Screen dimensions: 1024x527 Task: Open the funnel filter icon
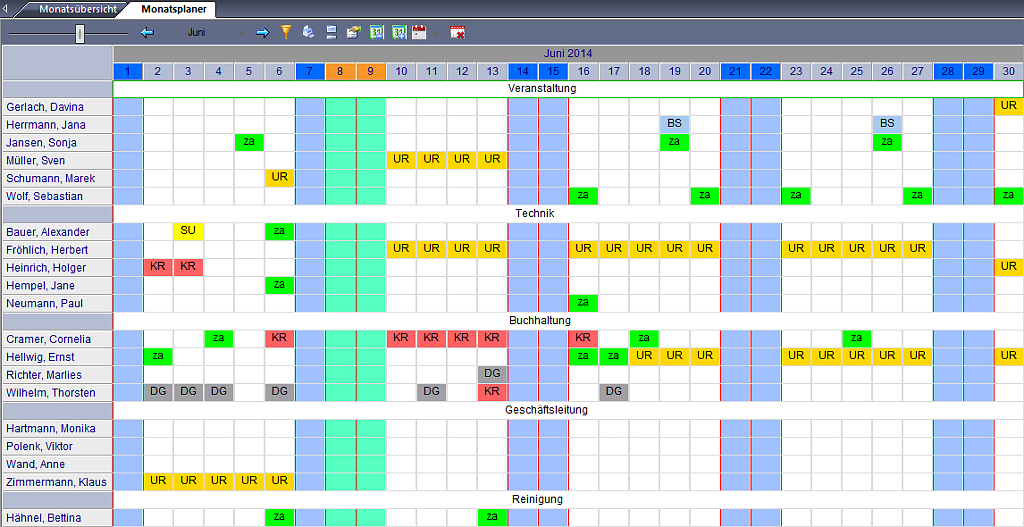tap(285, 32)
